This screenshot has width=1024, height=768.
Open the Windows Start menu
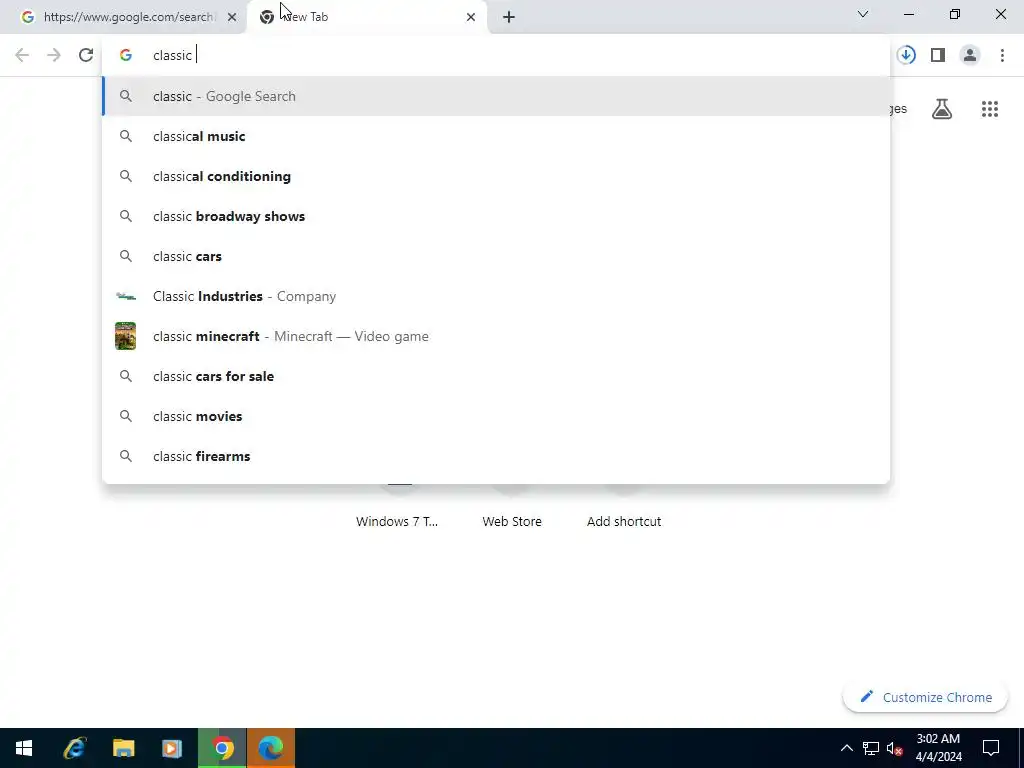point(24,748)
